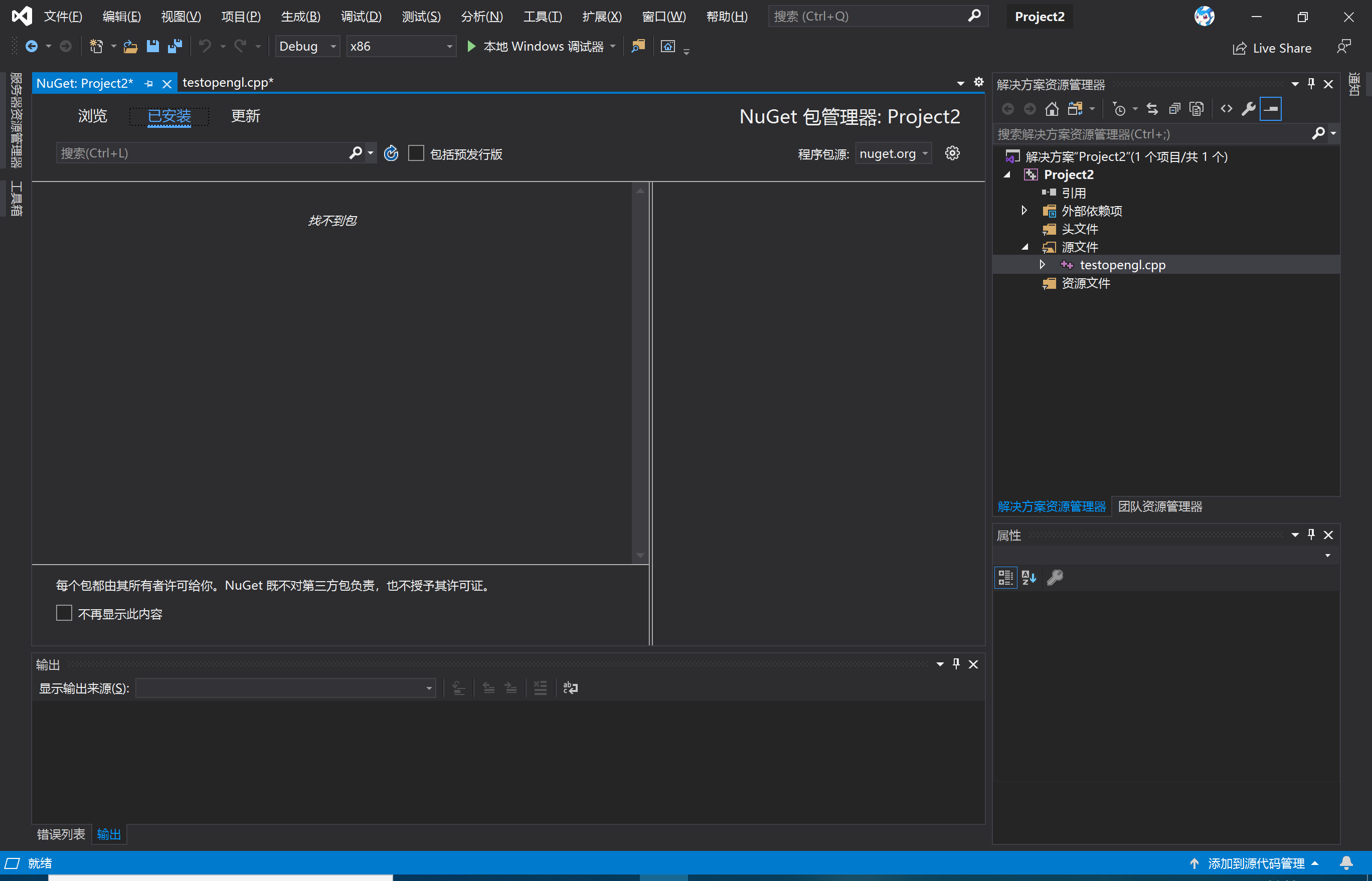Click the NuGet search input field
This screenshot has width=1372, height=881.
point(200,152)
